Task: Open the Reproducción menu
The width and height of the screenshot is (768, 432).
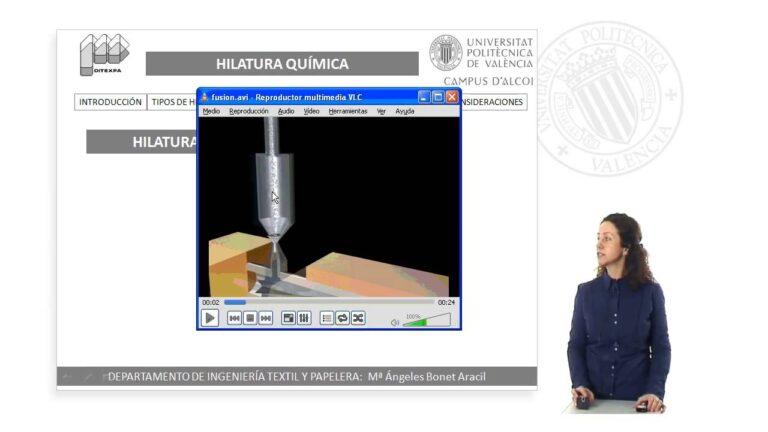Action: point(249,111)
